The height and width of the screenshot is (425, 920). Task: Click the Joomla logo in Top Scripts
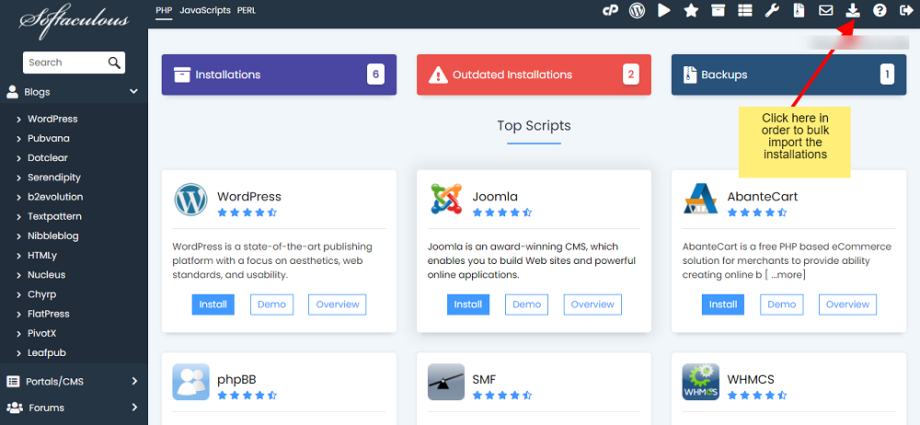(446, 199)
